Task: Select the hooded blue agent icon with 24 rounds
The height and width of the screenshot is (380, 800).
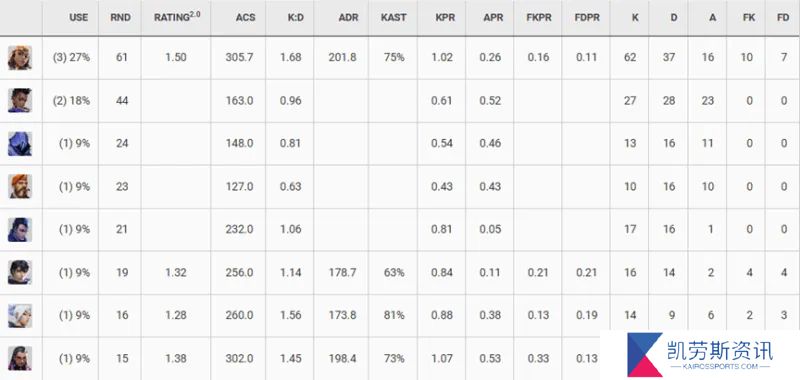Action: (20, 143)
